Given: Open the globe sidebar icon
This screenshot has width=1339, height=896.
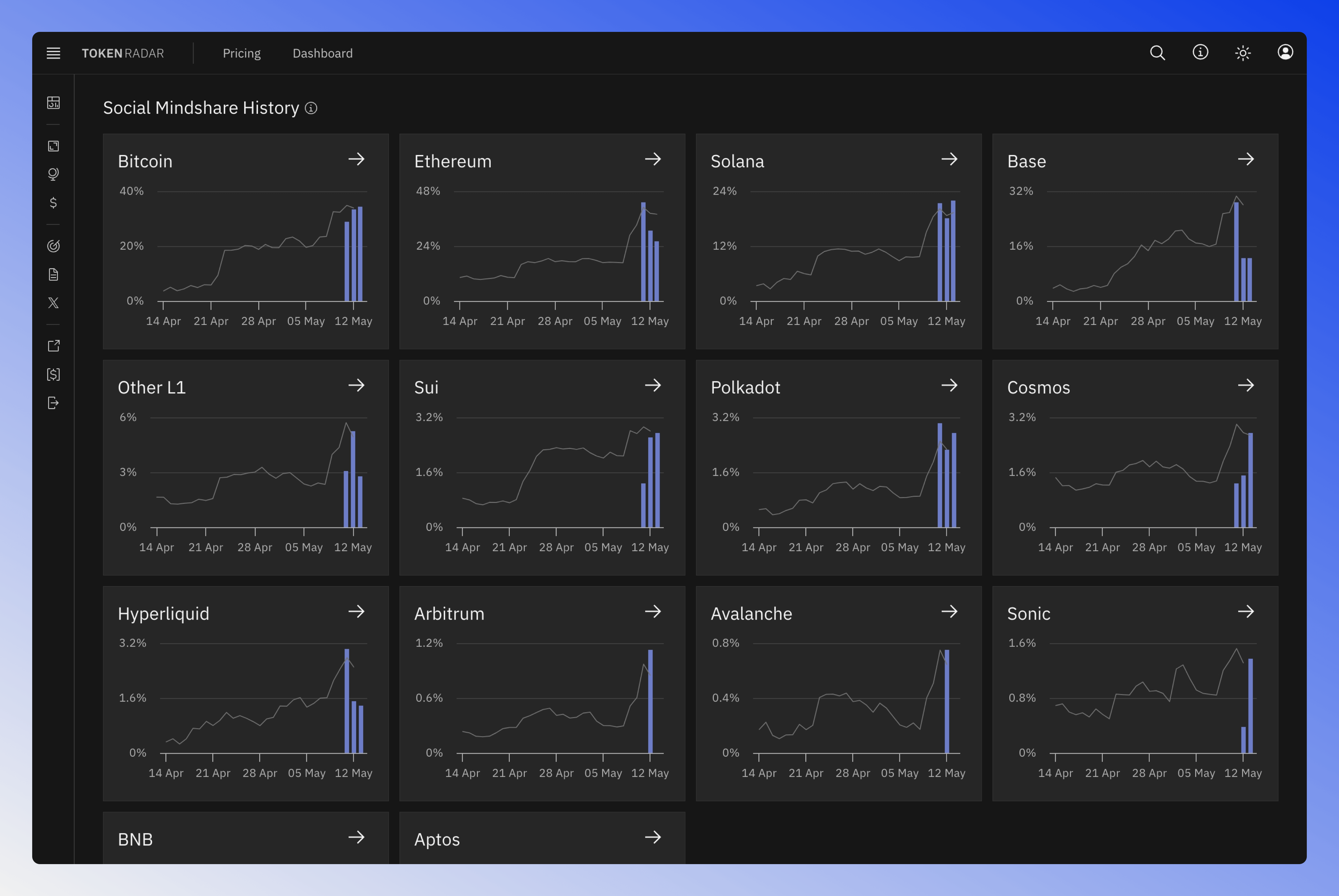Looking at the screenshot, I should pos(53,174).
